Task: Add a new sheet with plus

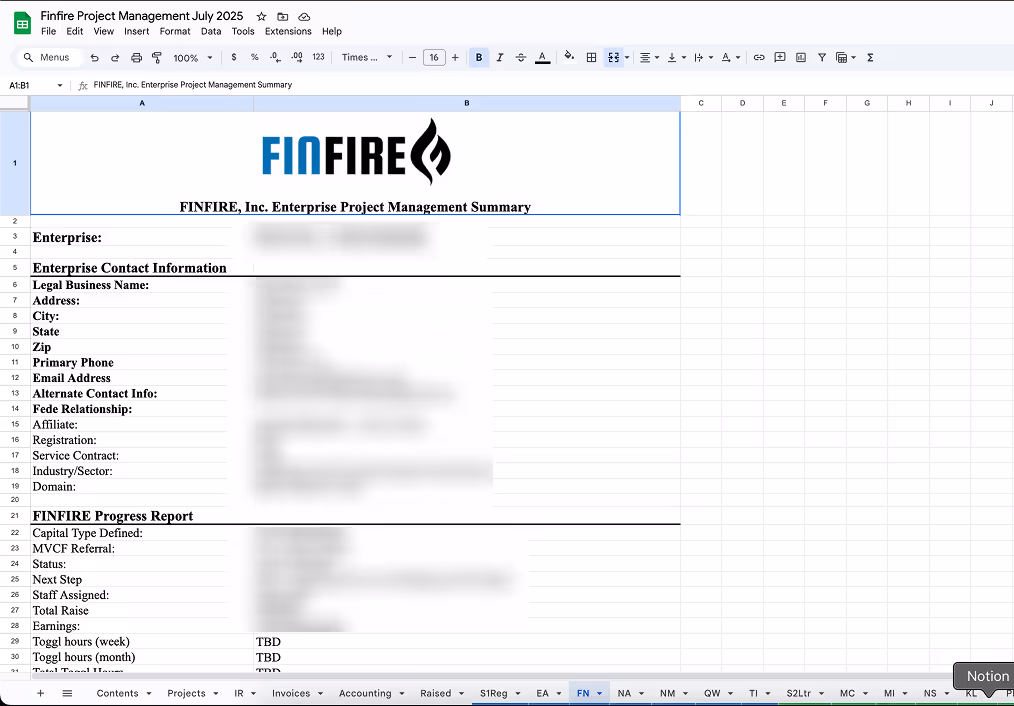Action: pos(41,693)
